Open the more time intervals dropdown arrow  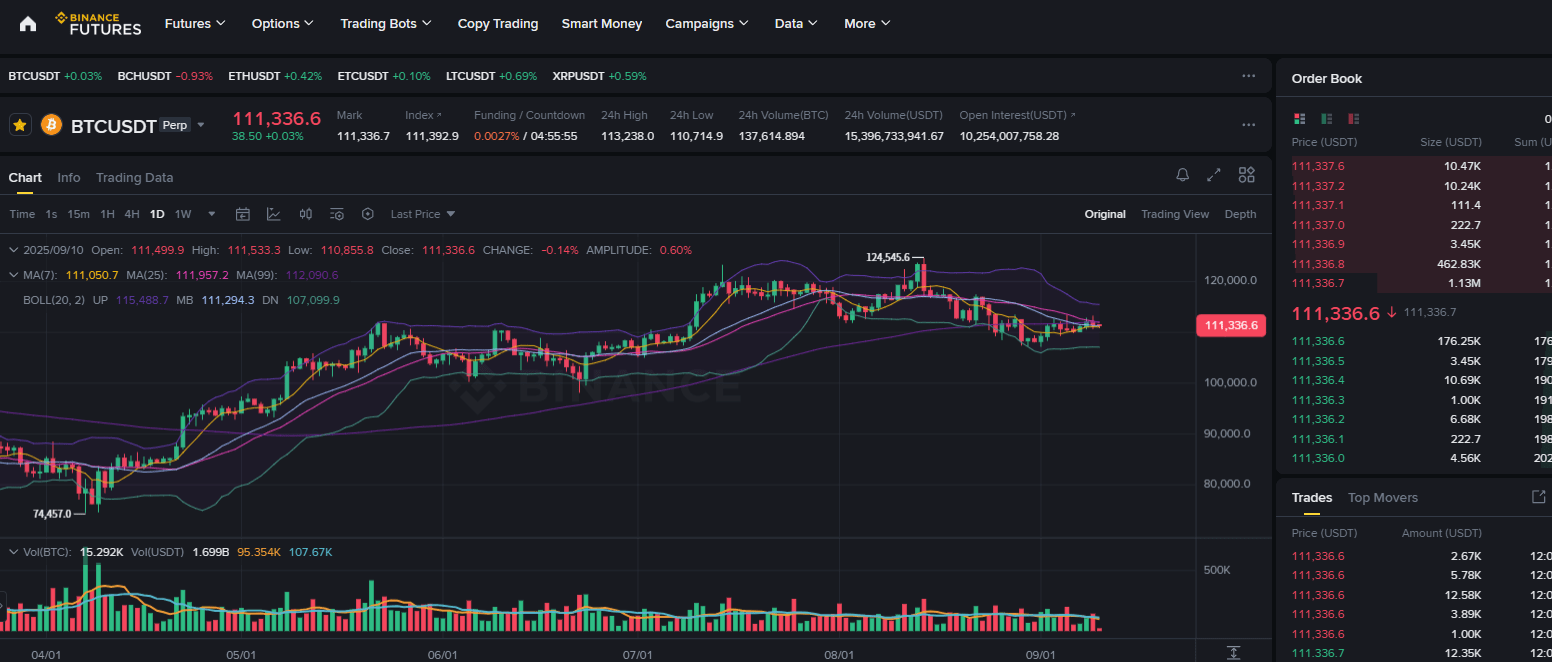pos(211,214)
